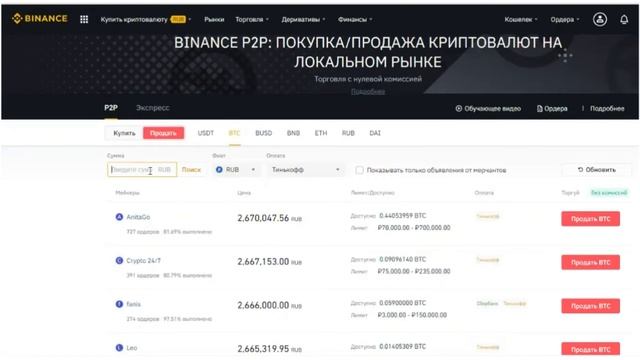Open the user profile icon
The image size is (640, 360).
point(600,19)
